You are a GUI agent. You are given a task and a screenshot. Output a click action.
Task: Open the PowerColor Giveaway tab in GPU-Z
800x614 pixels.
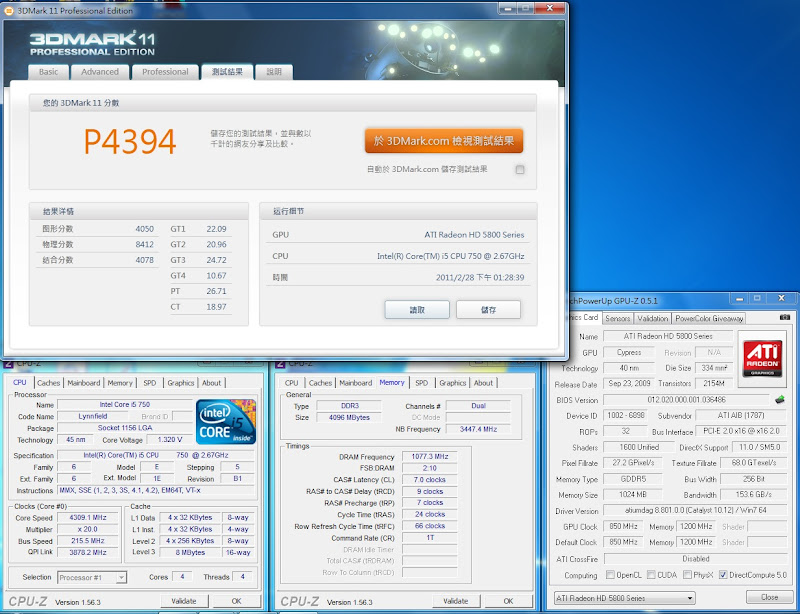(x=709, y=318)
